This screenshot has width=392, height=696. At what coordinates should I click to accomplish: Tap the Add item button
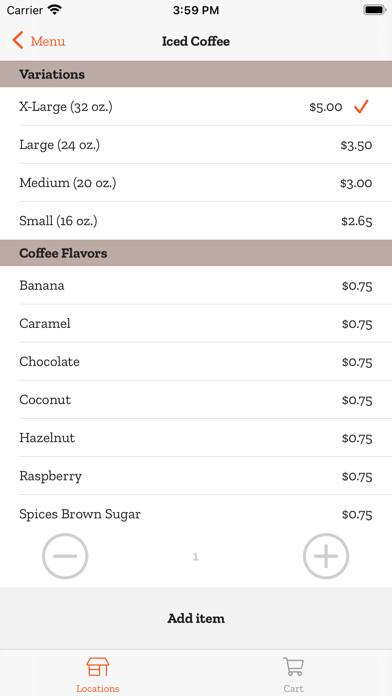click(196, 618)
